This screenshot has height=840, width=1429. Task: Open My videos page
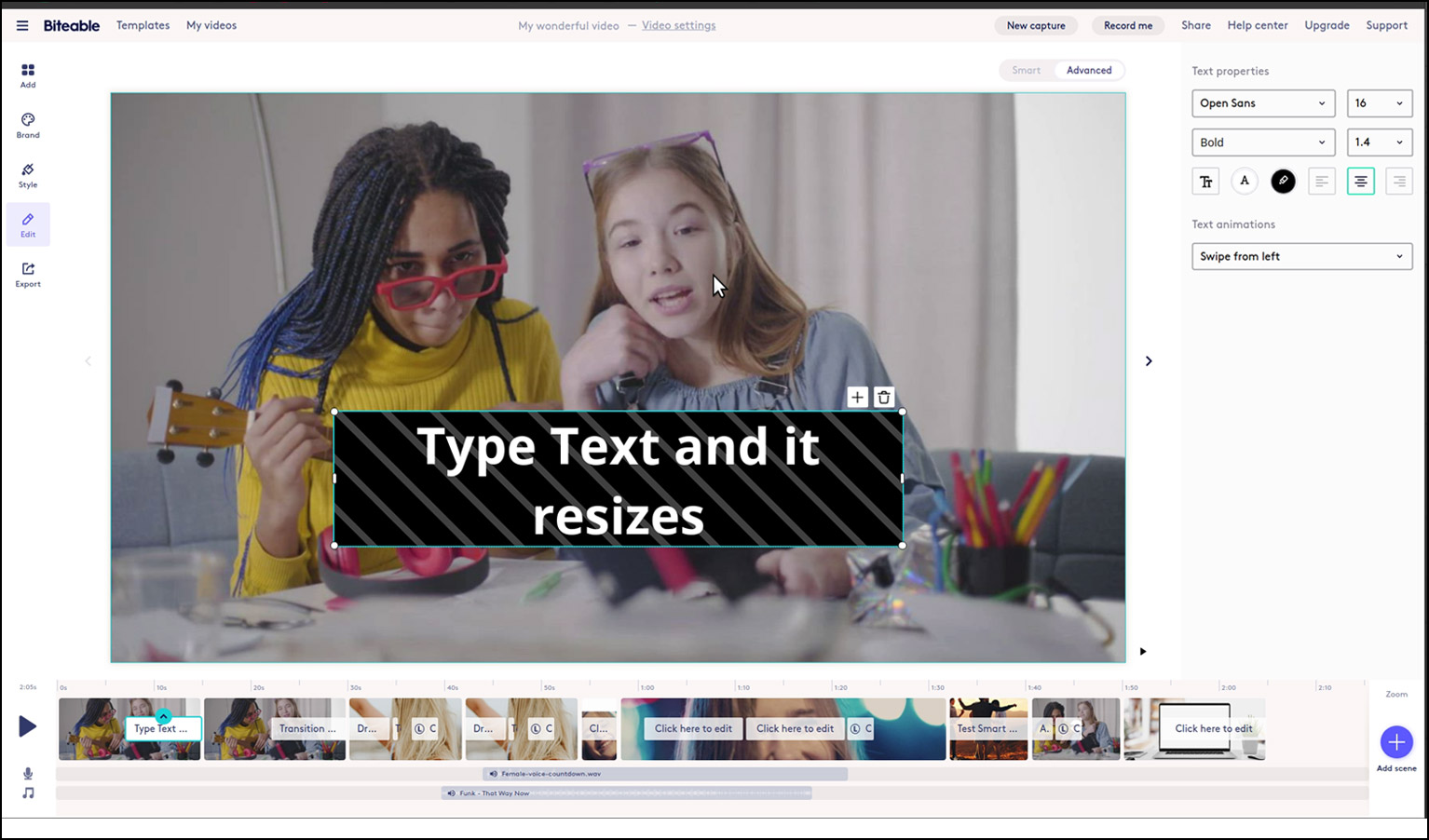click(211, 26)
